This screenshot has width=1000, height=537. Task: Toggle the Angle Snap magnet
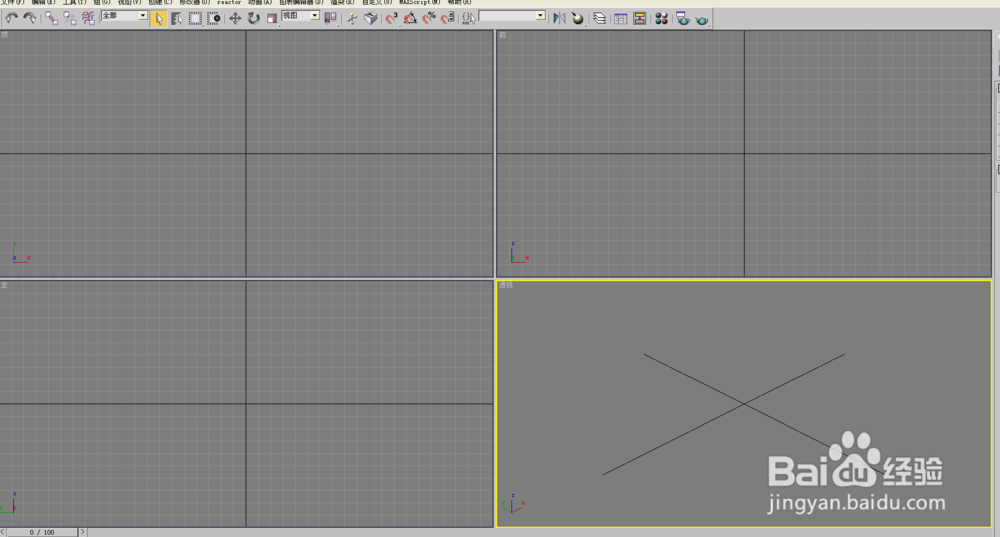(x=410, y=18)
